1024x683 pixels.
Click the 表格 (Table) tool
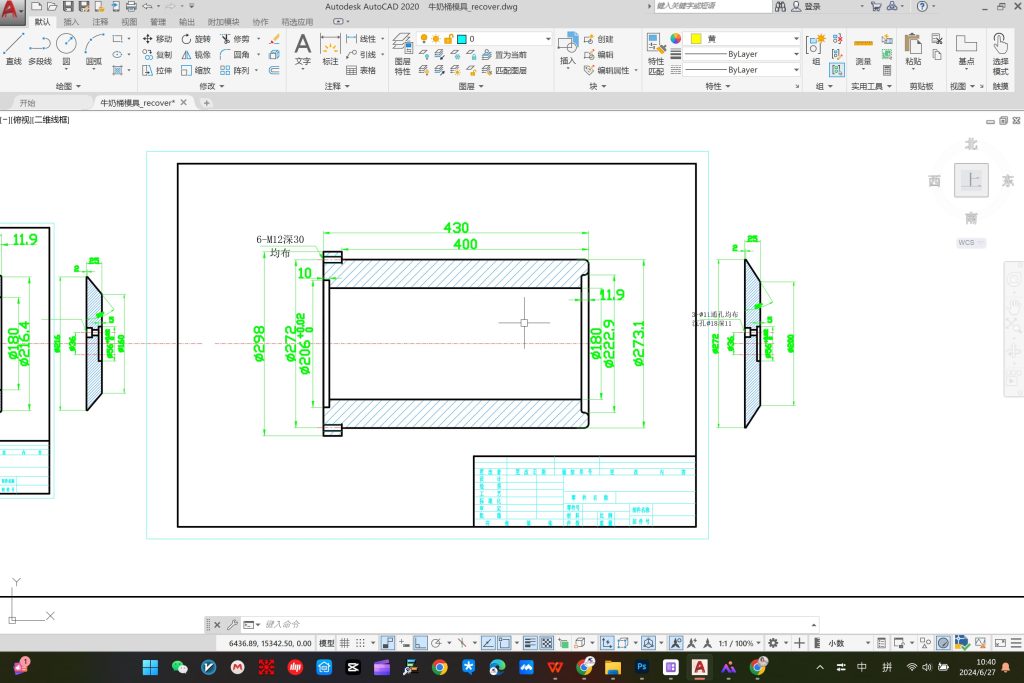coord(361,70)
